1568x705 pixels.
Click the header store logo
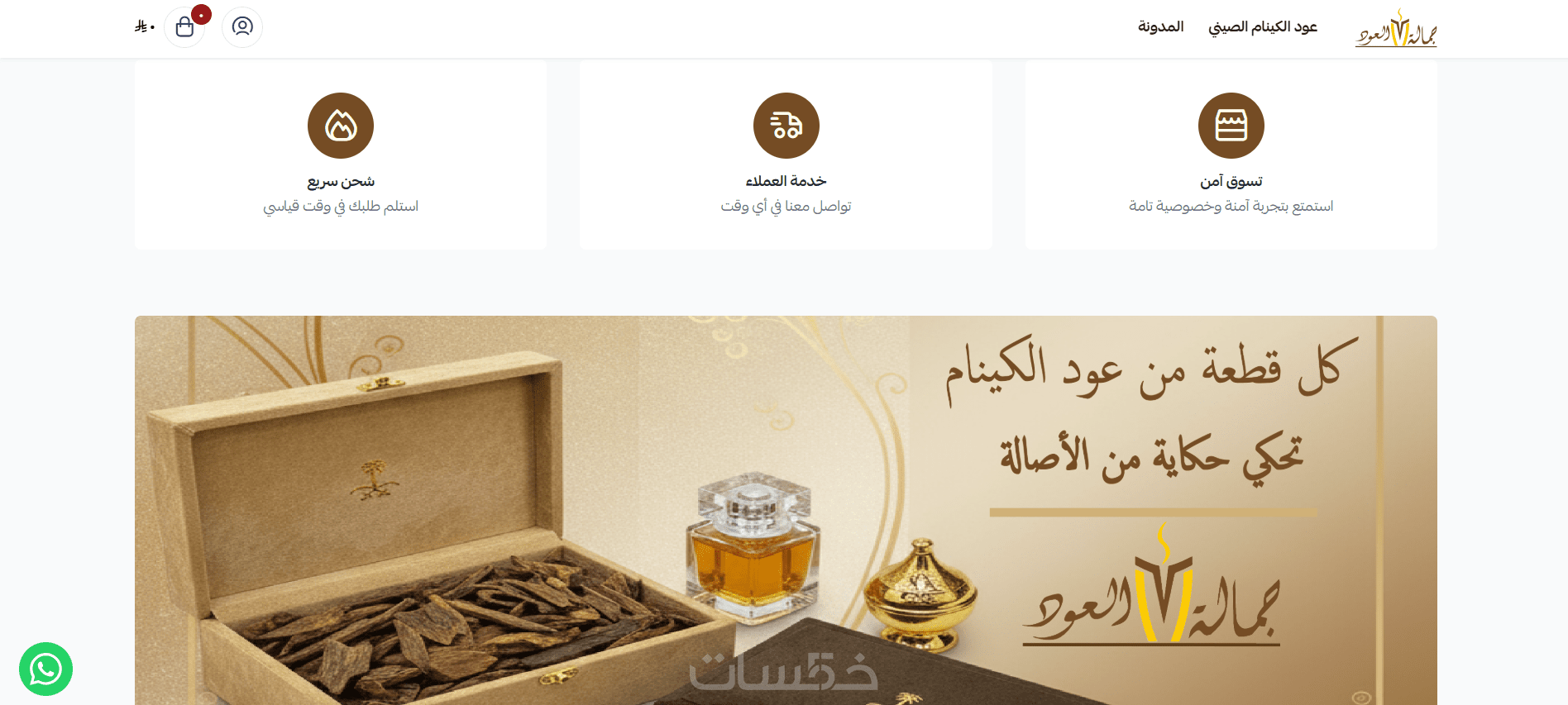[1396, 28]
